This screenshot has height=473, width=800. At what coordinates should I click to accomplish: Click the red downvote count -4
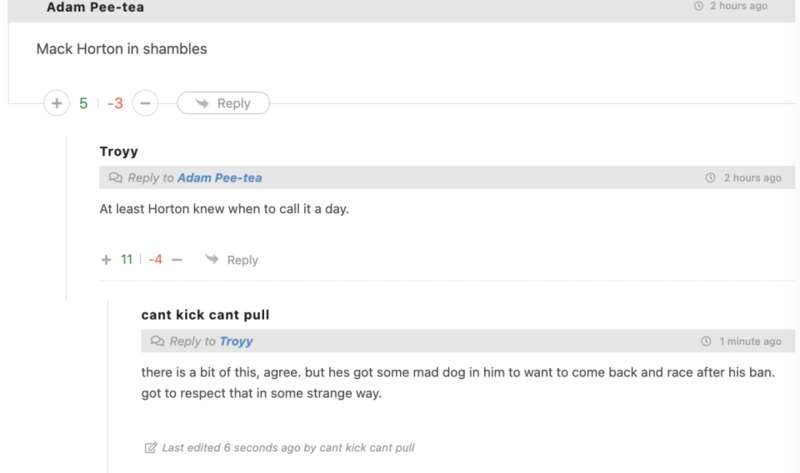[x=155, y=260]
